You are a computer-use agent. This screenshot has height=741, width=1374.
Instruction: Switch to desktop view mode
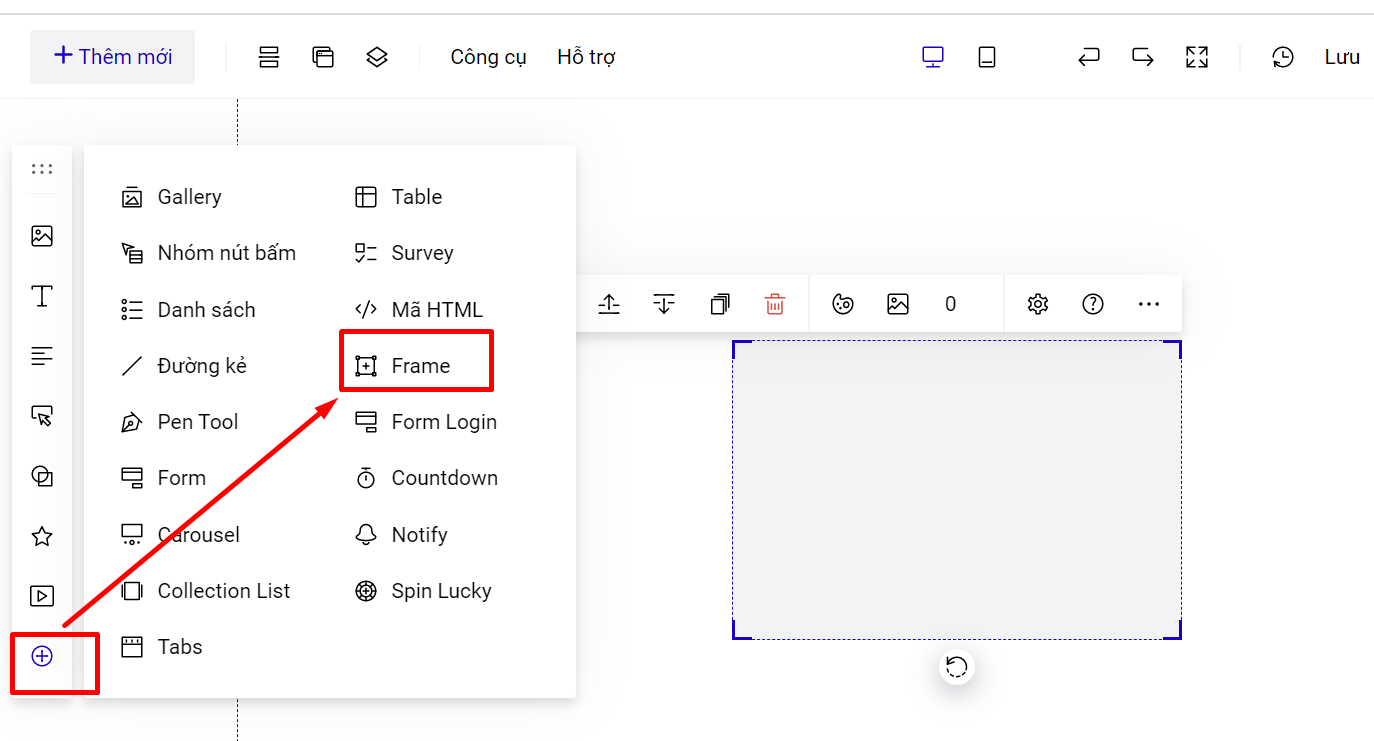[933, 57]
